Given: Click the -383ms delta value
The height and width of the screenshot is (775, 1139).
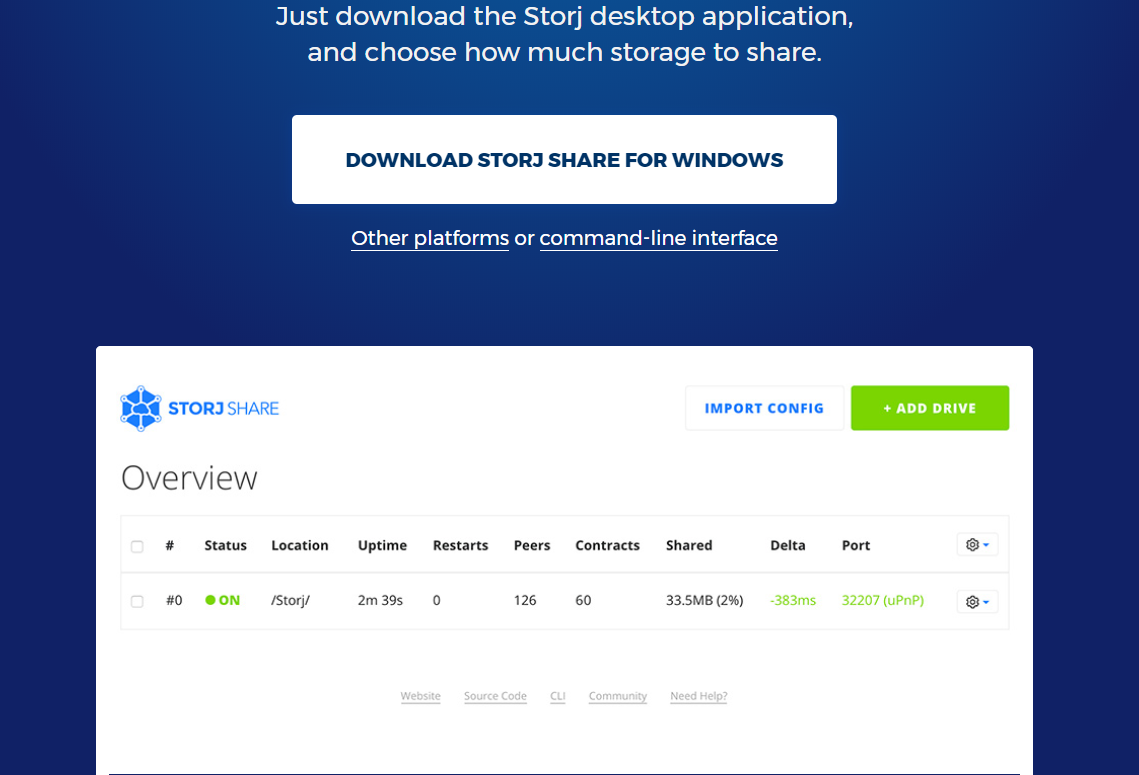Looking at the screenshot, I should (x=793, y=601).
